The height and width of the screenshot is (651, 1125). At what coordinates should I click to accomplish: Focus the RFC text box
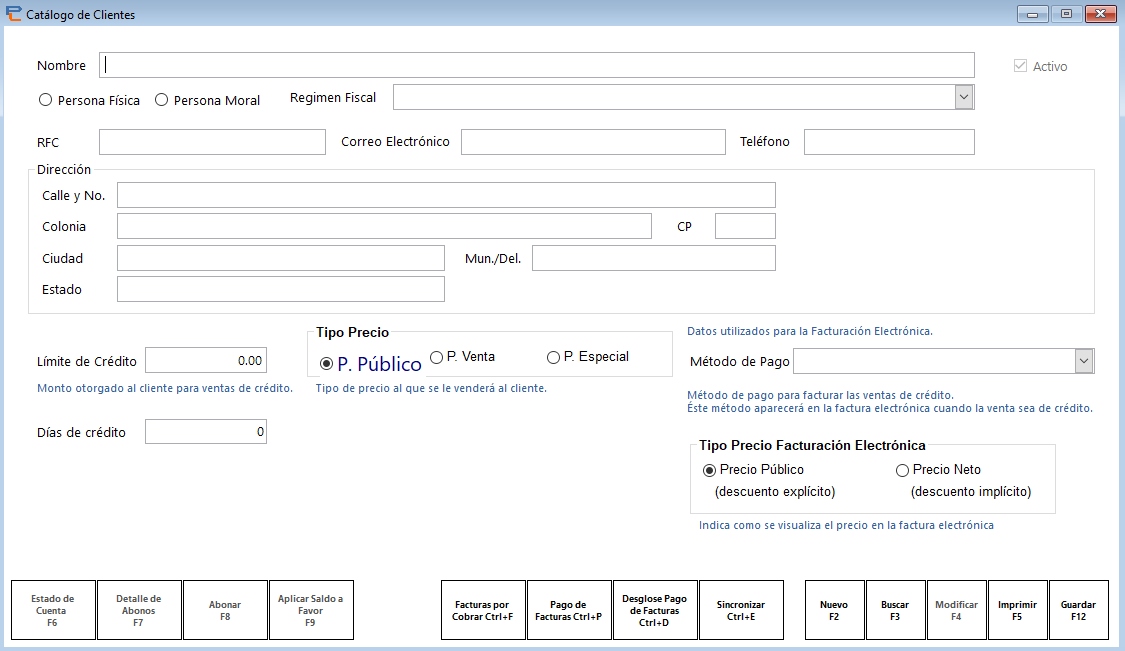click(212, 142)
